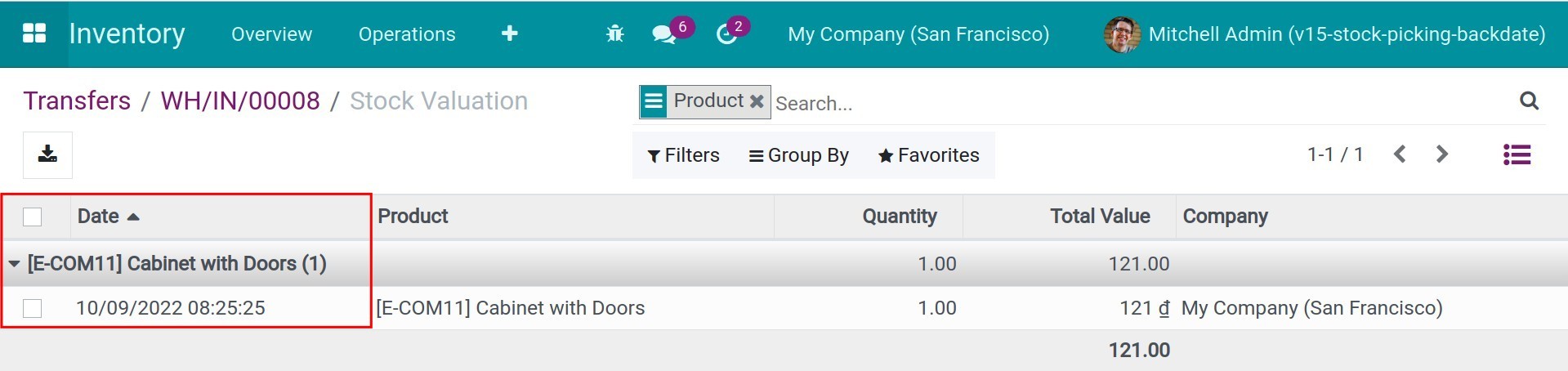Open the Overview menu
The image size is (1568, 371).
coord(271,34)
